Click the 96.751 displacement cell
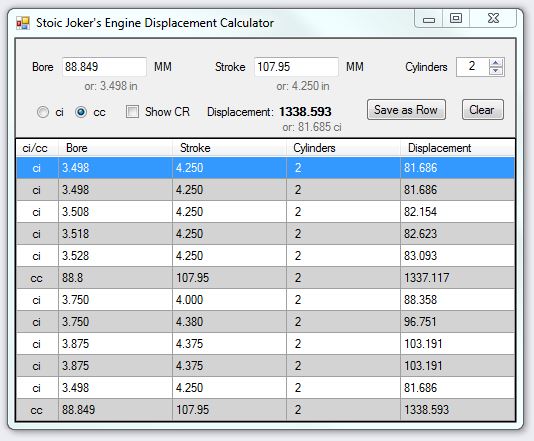Screen dimensions: 534x441 457,322
